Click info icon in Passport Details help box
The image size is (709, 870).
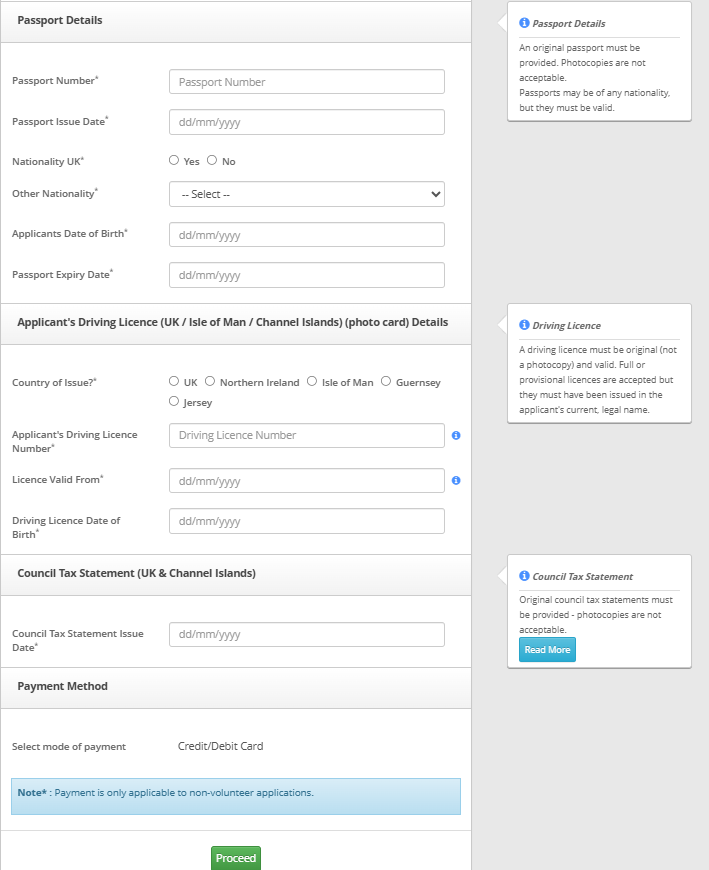(x=524, y=23)
